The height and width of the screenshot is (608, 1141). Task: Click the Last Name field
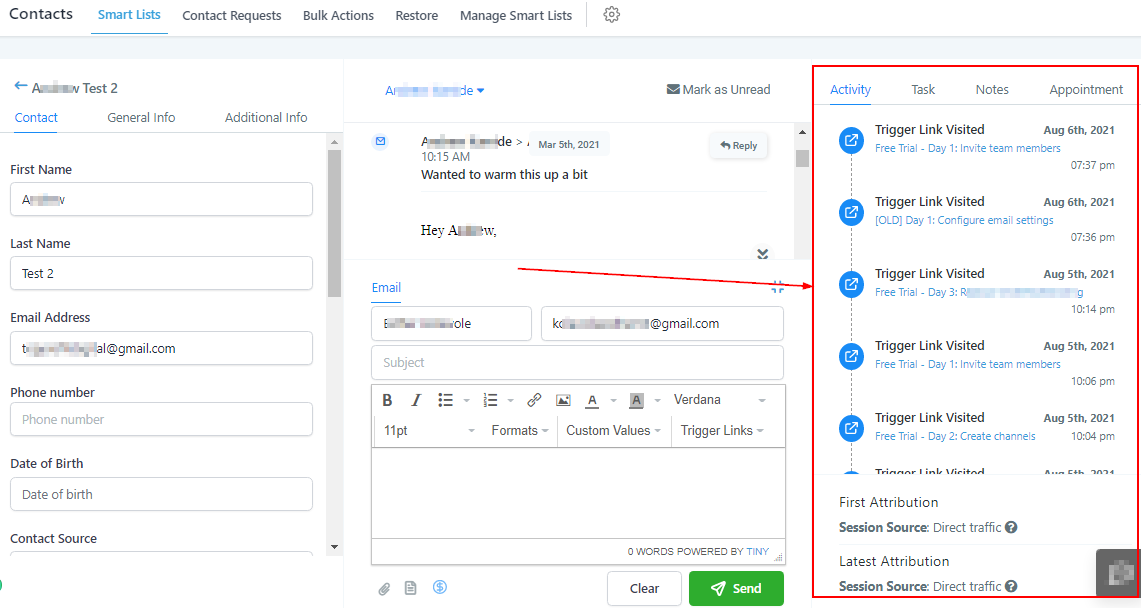(x=162, y=273)
